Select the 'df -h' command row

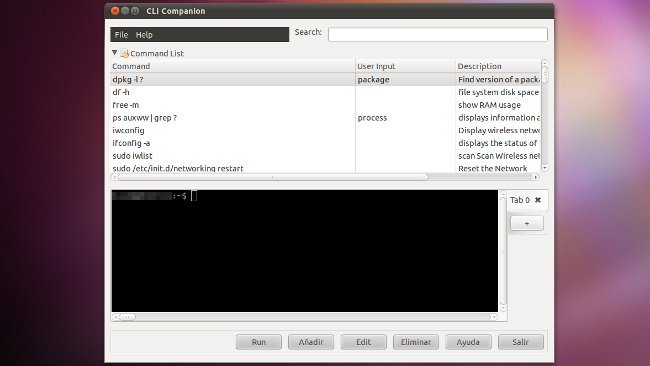pos(325,92)
